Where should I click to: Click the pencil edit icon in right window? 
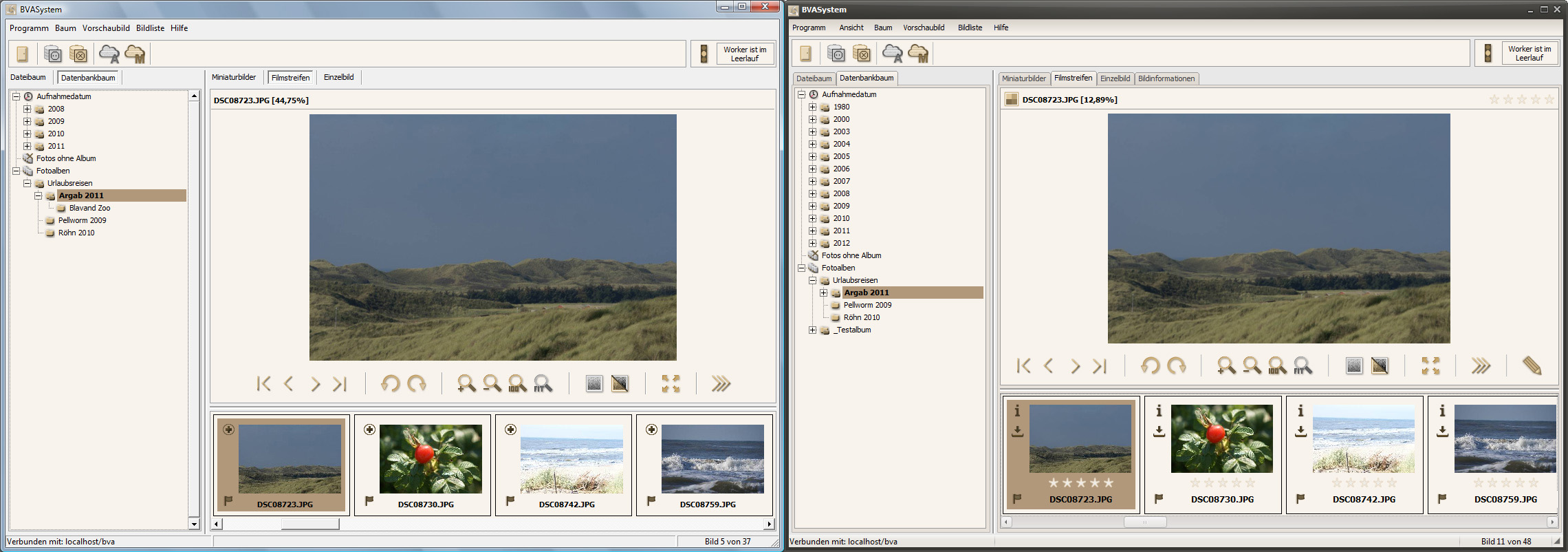tap(1532, 365)
